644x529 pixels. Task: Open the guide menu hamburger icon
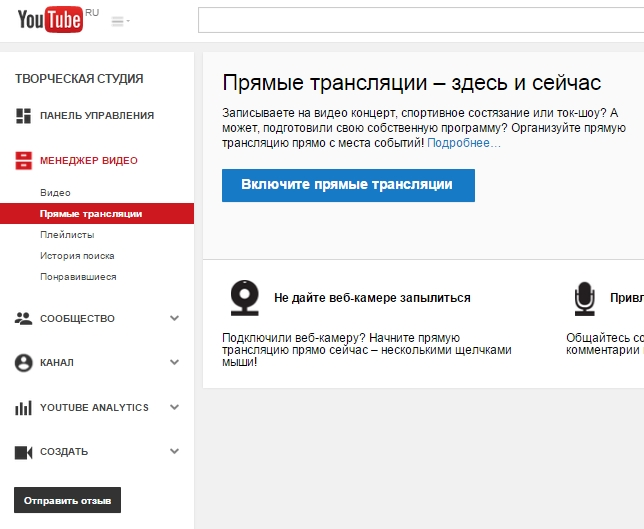(120, 21)
